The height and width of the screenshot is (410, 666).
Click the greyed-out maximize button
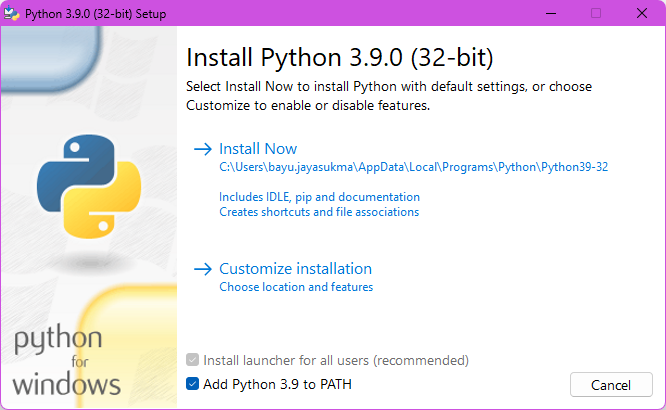pyautogui.click(x=596, y=14)
